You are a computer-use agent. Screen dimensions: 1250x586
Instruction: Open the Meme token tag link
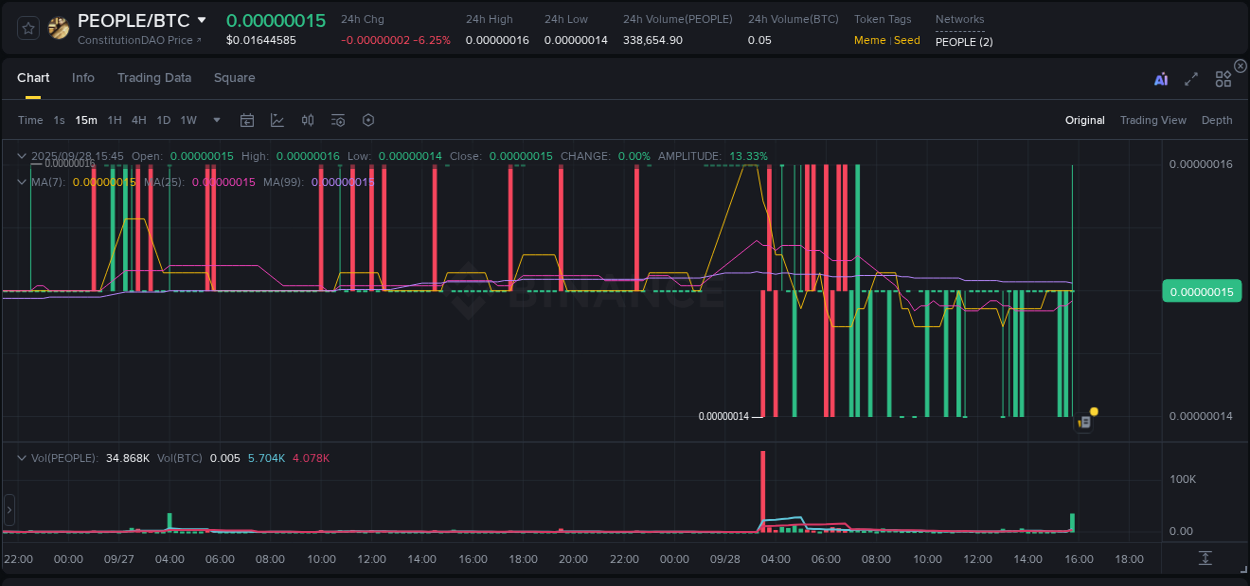pos(869,40)
